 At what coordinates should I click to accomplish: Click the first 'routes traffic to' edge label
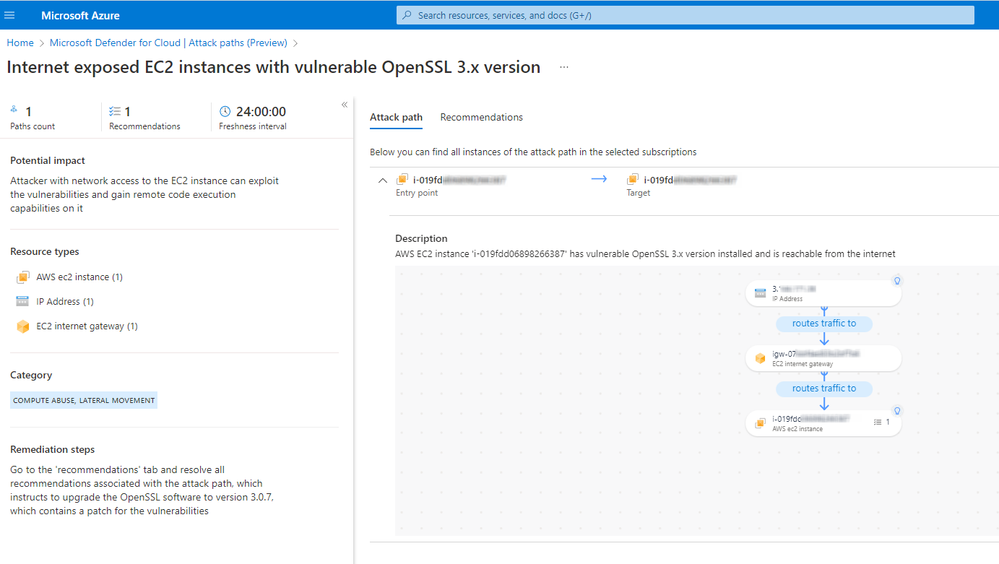pyautogui.click(x=824, y=324)
